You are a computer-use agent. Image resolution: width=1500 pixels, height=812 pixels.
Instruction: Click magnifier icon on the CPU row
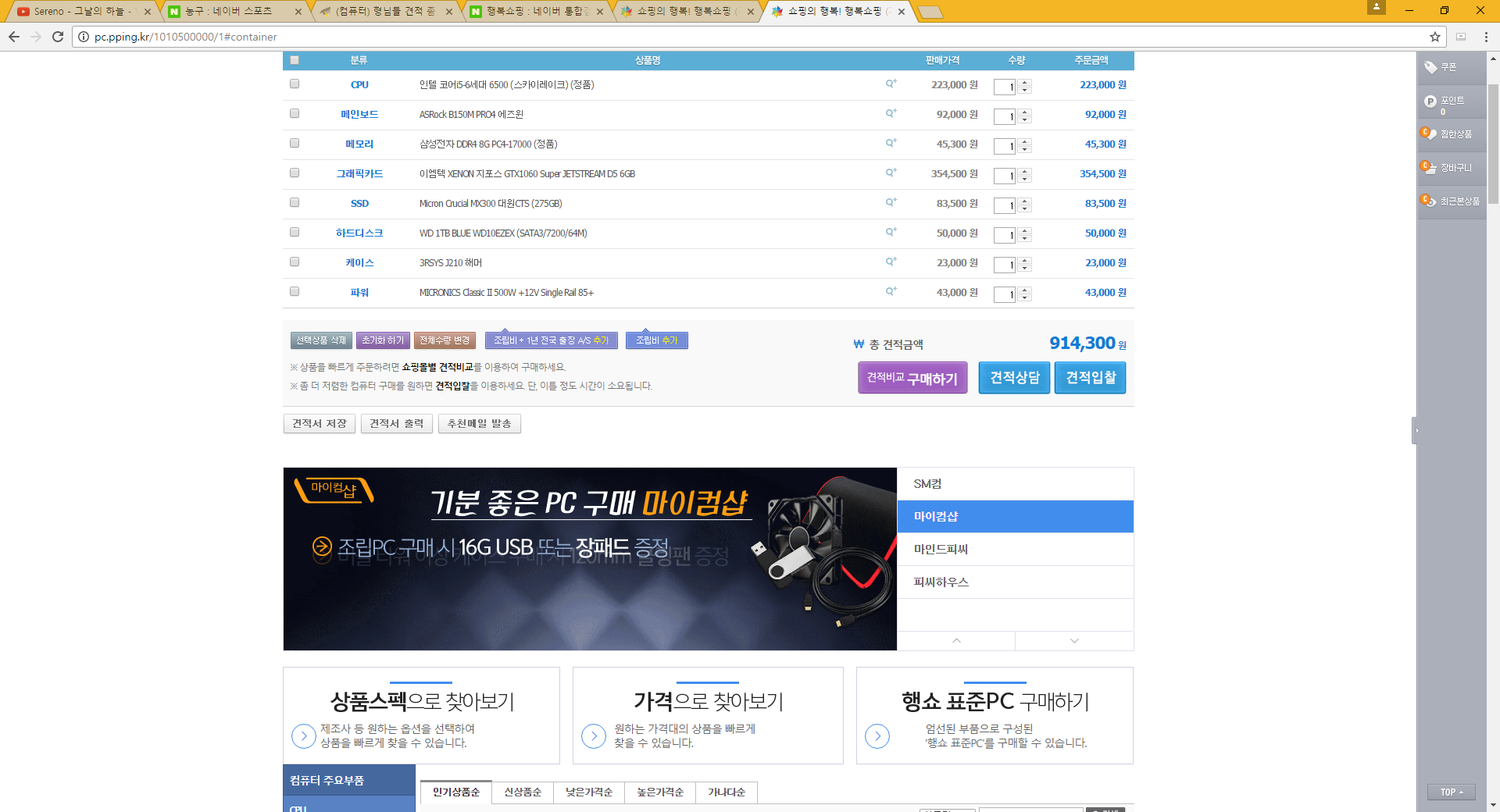pyautogui.click(x=891, y=84)
